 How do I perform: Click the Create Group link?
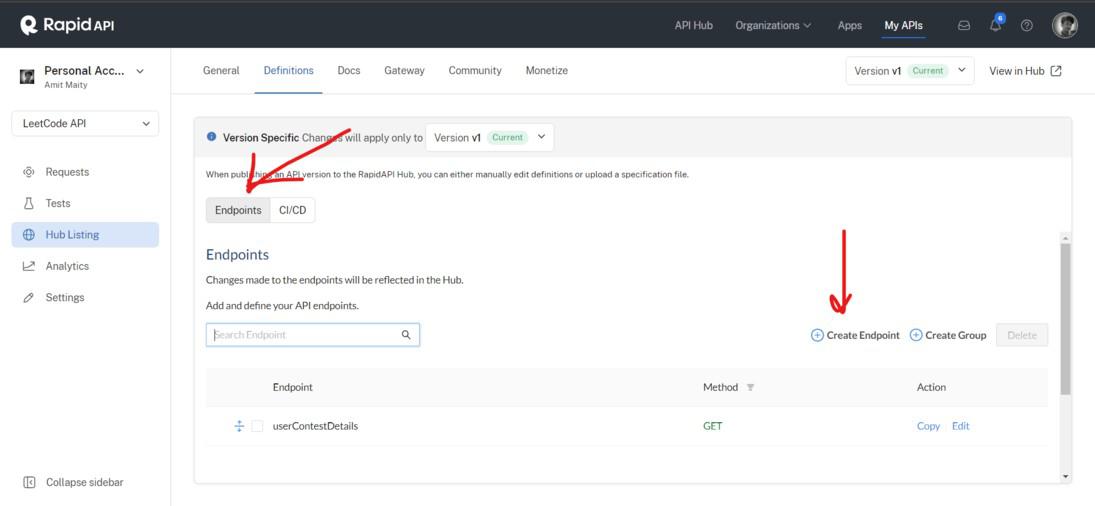948,335
